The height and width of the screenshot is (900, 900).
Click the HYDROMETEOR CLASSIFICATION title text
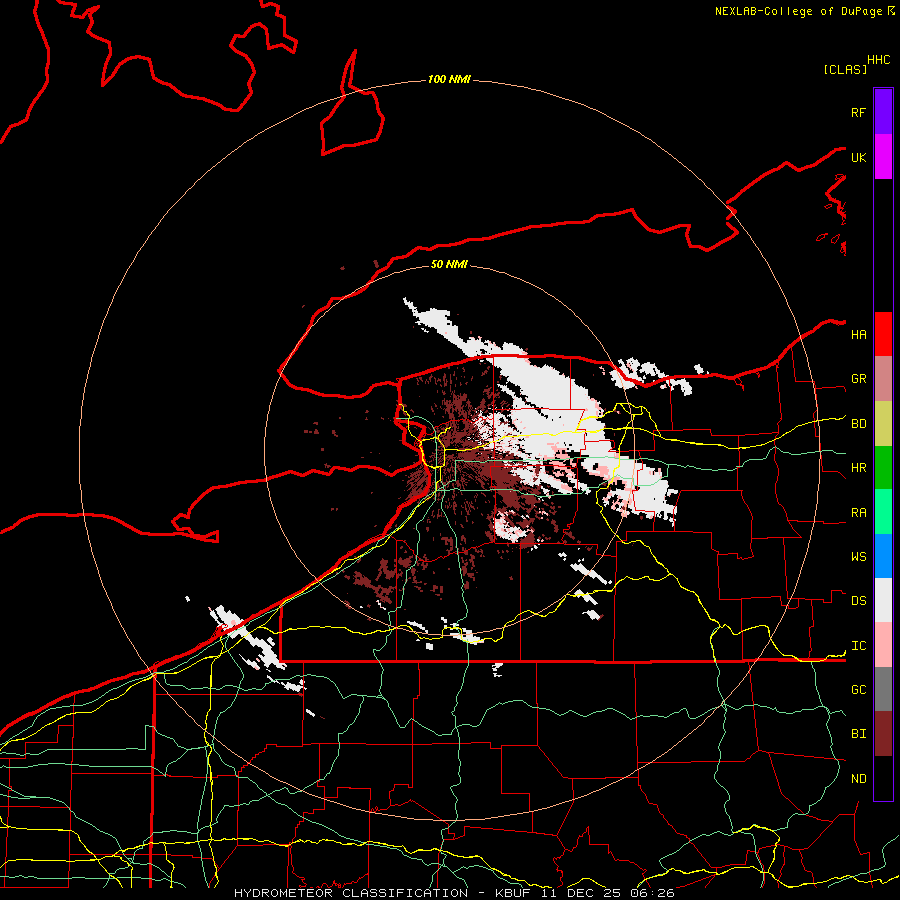click(351, 893)
